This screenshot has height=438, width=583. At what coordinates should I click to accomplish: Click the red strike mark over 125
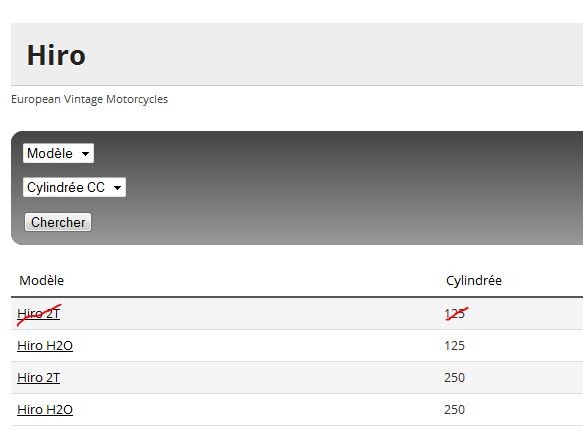tap(457, 315)
